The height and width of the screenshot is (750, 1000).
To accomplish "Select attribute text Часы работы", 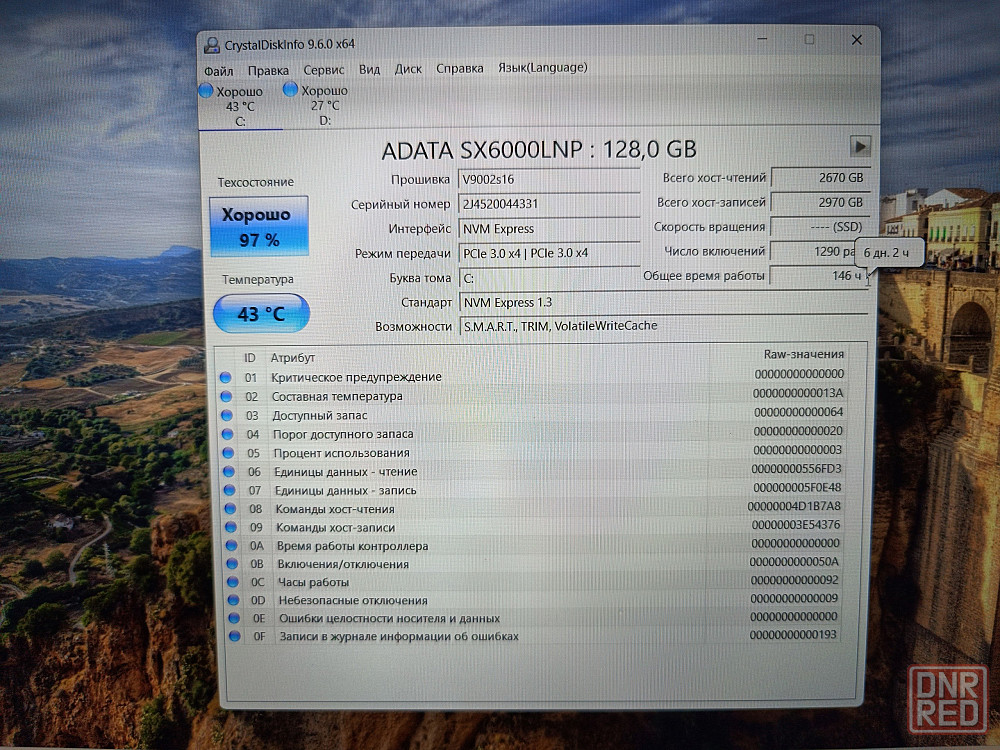I will pos(313,582).
